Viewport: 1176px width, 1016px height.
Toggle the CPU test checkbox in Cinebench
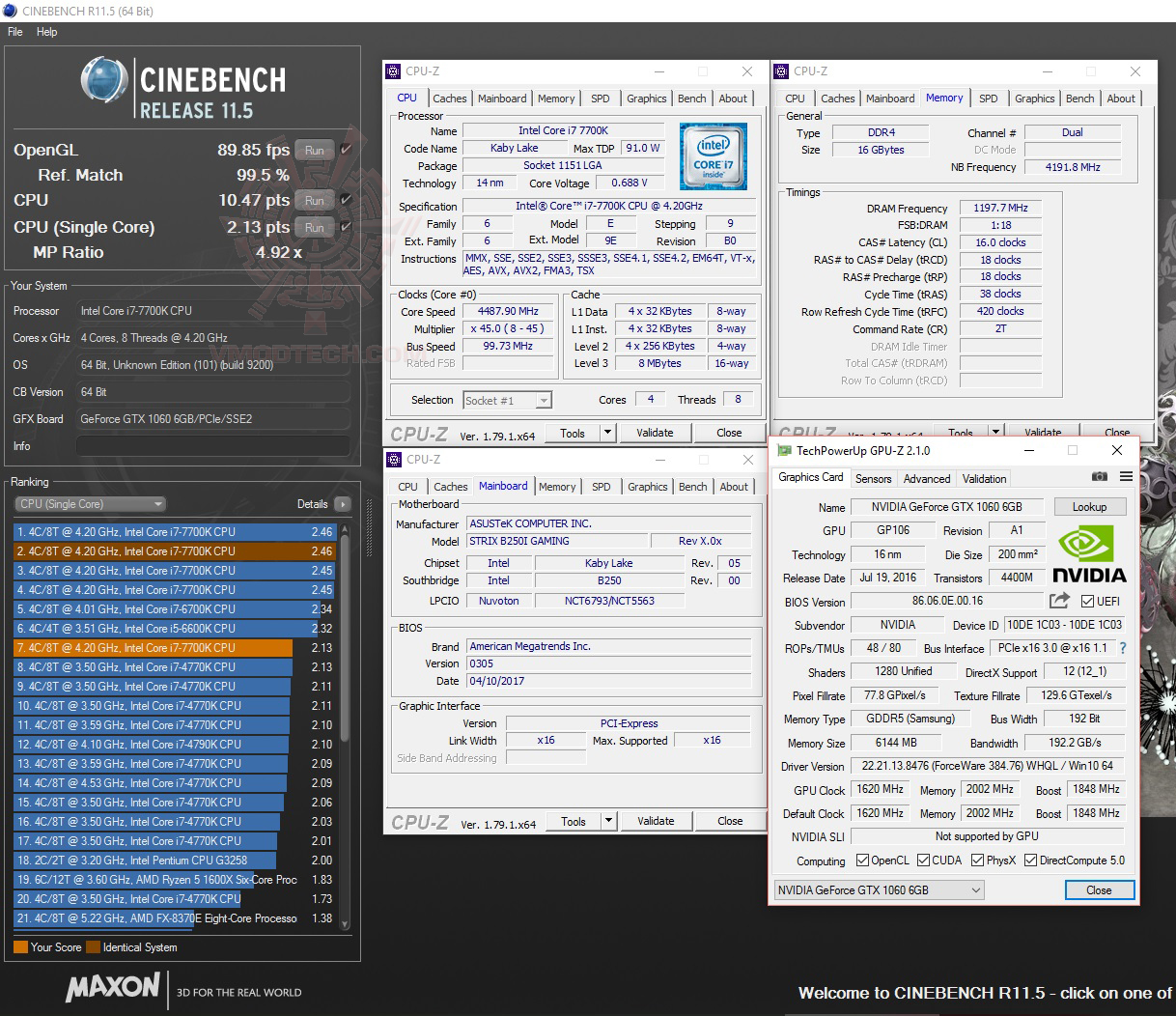(346, 200)
